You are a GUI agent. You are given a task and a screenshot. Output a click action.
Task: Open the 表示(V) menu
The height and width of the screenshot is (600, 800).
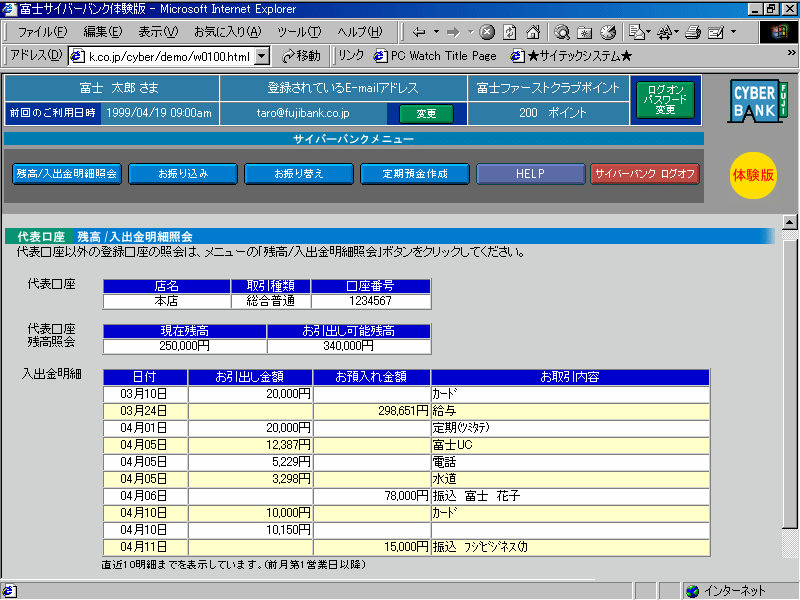158,32
